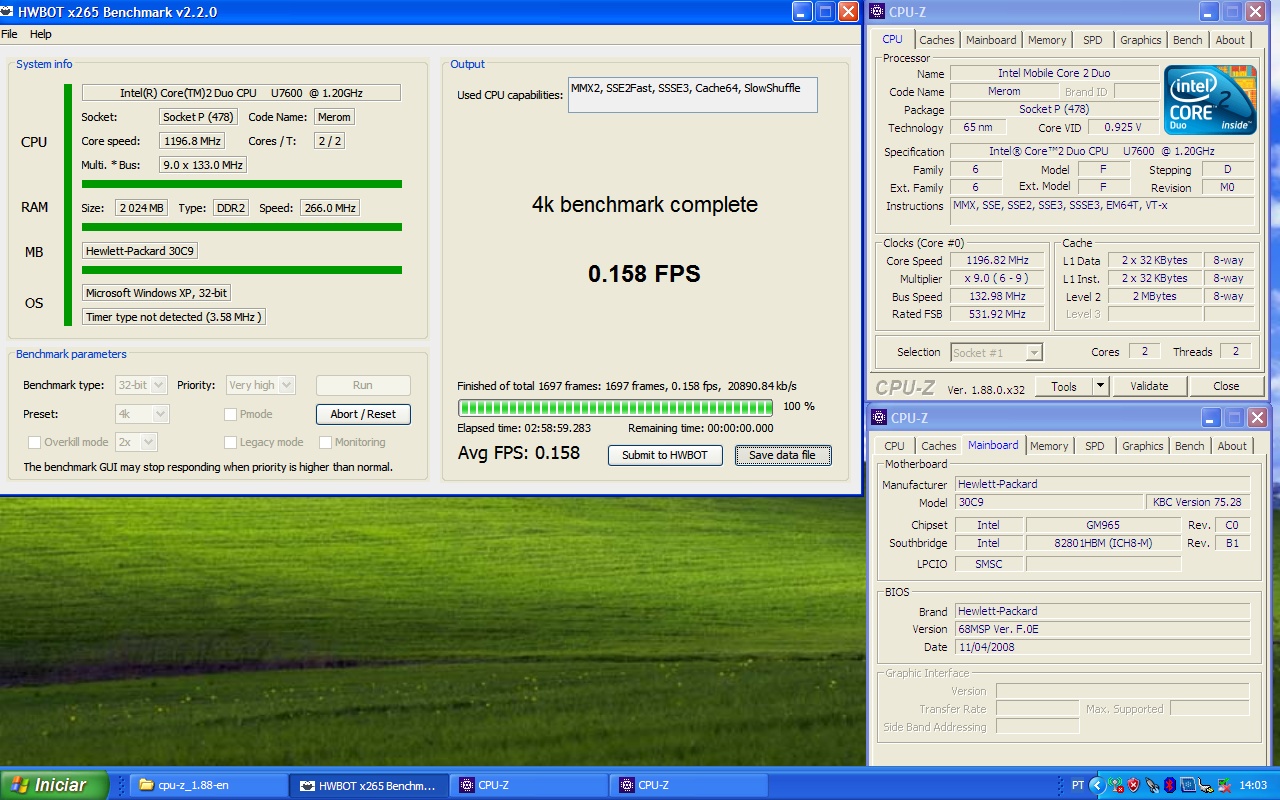Open the Selection Socket #1 dropdown in CPU-Z
Screen dimensions: 1280x800
996,352
